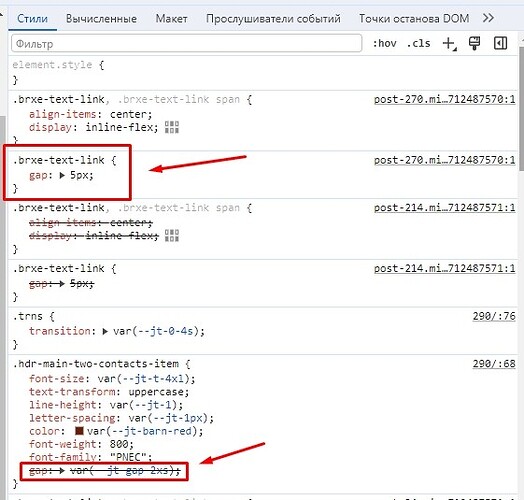Click the text-transform uppercase value
Image resolution: width=524 pixels, height=500 pixels.
point(157,392)
